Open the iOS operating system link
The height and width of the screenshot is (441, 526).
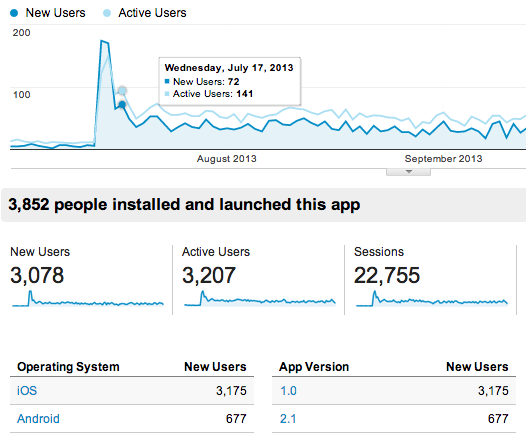tap(27, 391)
